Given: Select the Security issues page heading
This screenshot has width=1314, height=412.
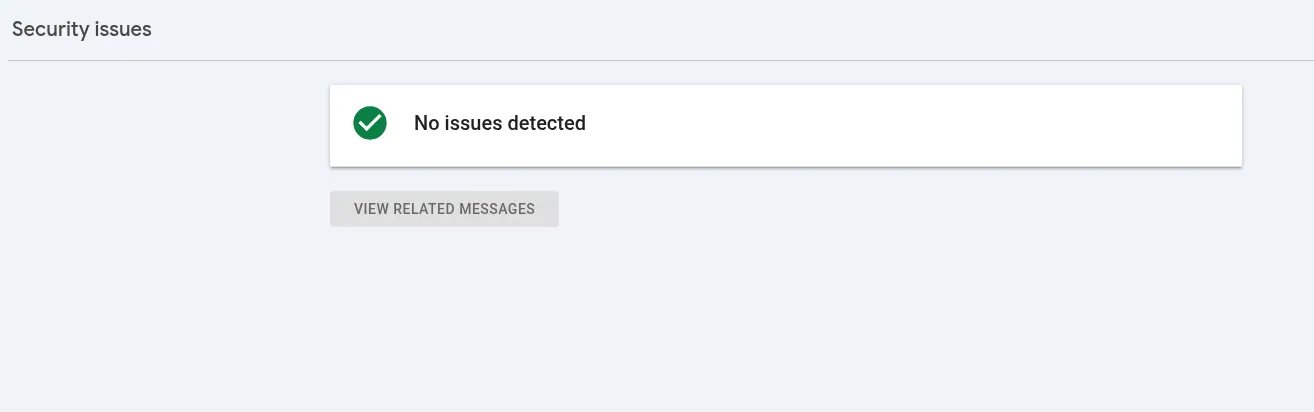Looking at the screenshot, I should 82,29.
